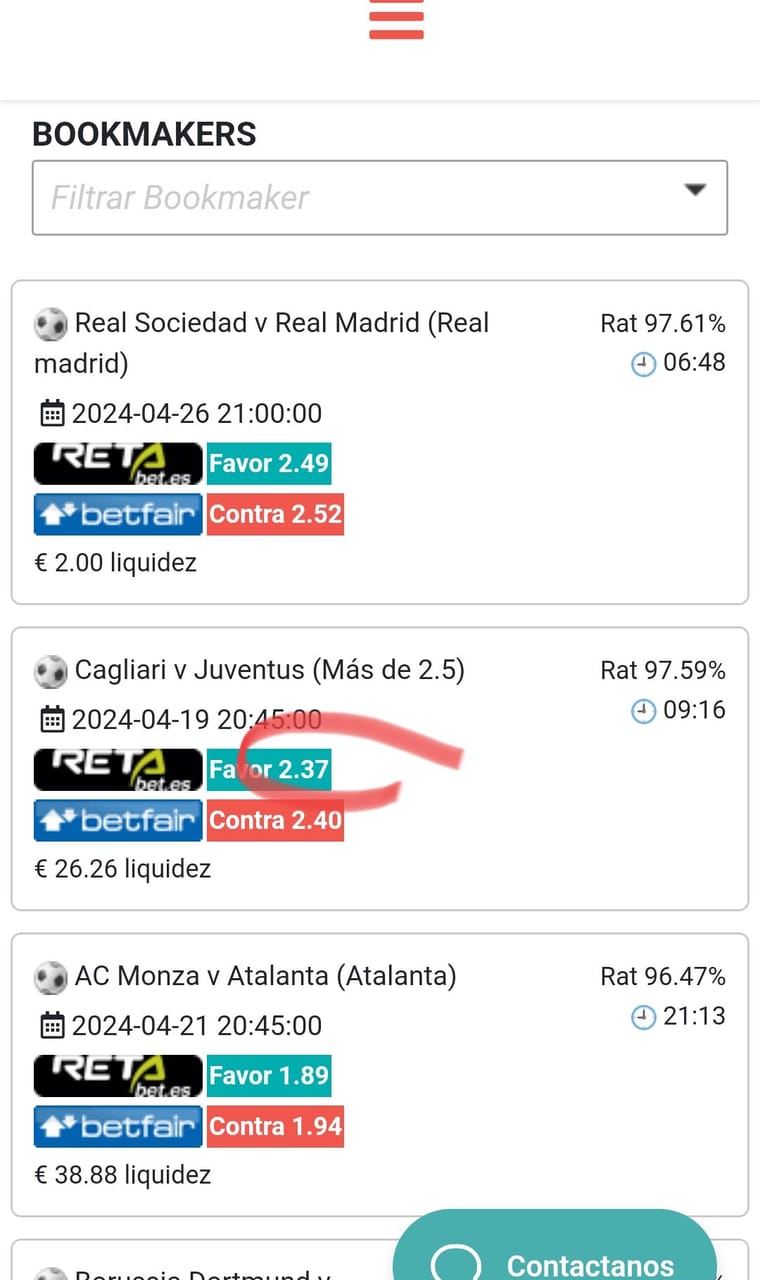Image resolution: width=760 pixels, height=1280 pixels.
Task: Select the Contra 1.94 odds badge
Action: point(275,1126)
